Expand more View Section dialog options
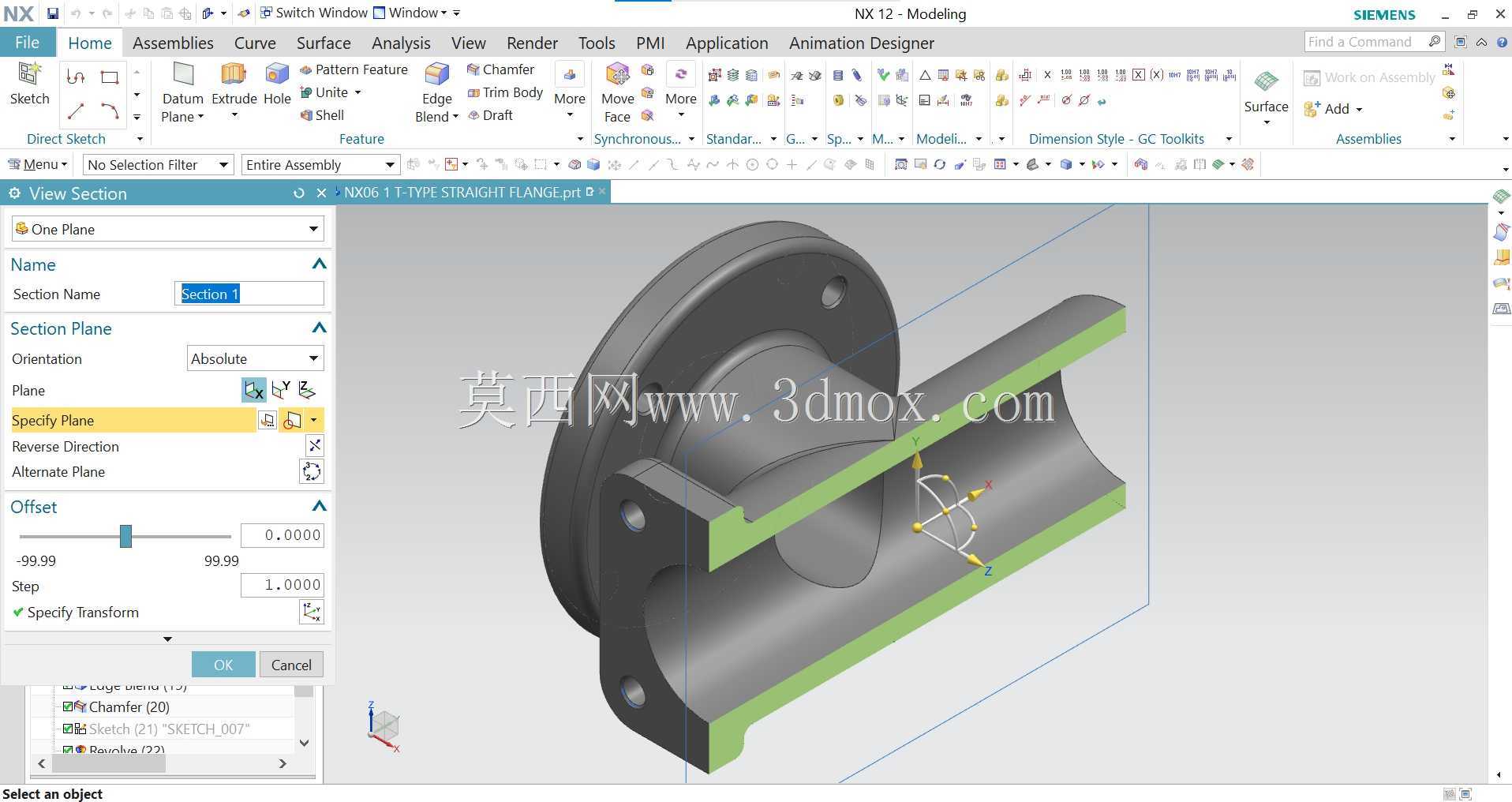The height and width of the screenshot is (802, 1512). [167, 639]
